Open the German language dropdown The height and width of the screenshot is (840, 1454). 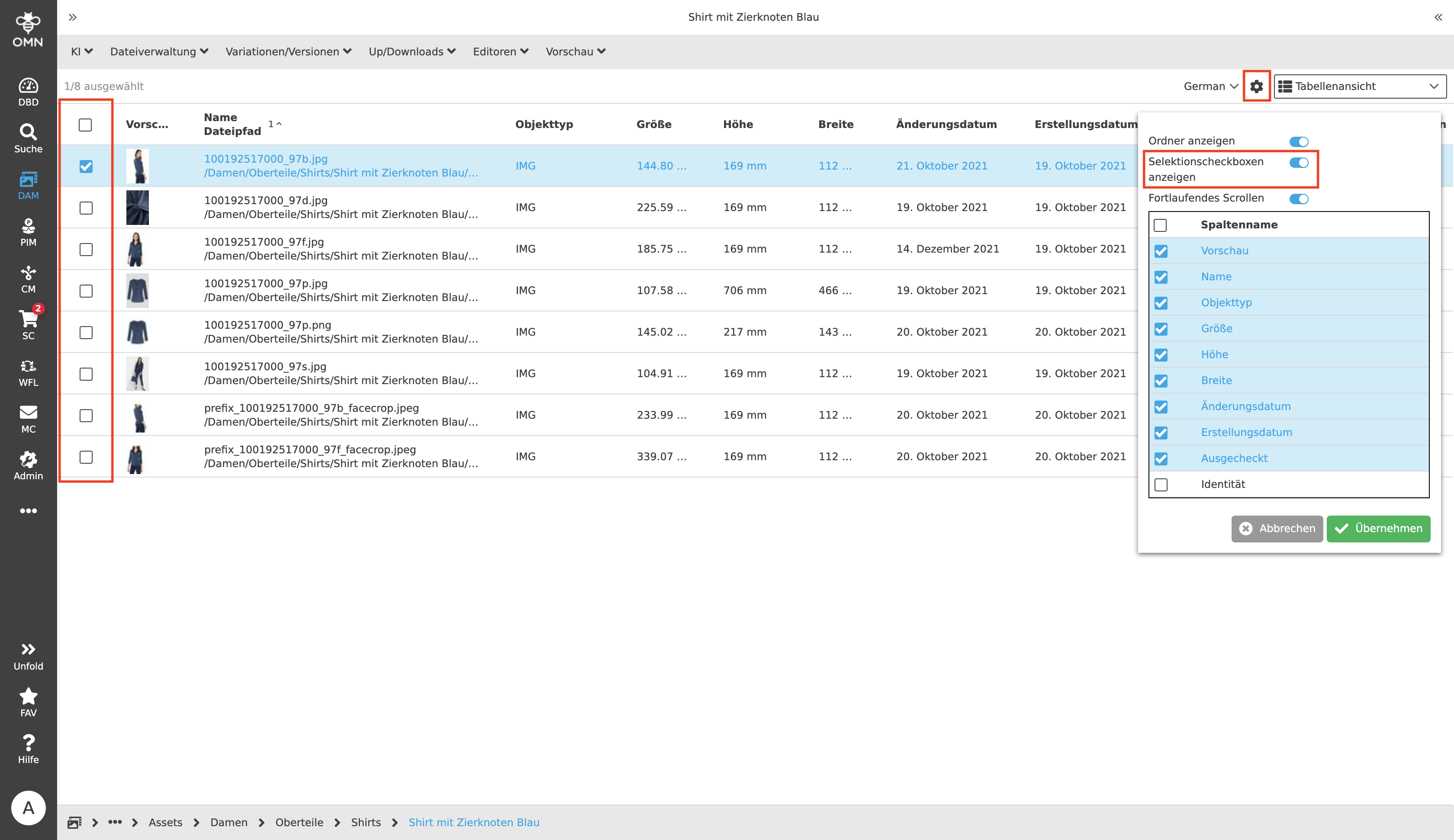(x=1210, y=86)
